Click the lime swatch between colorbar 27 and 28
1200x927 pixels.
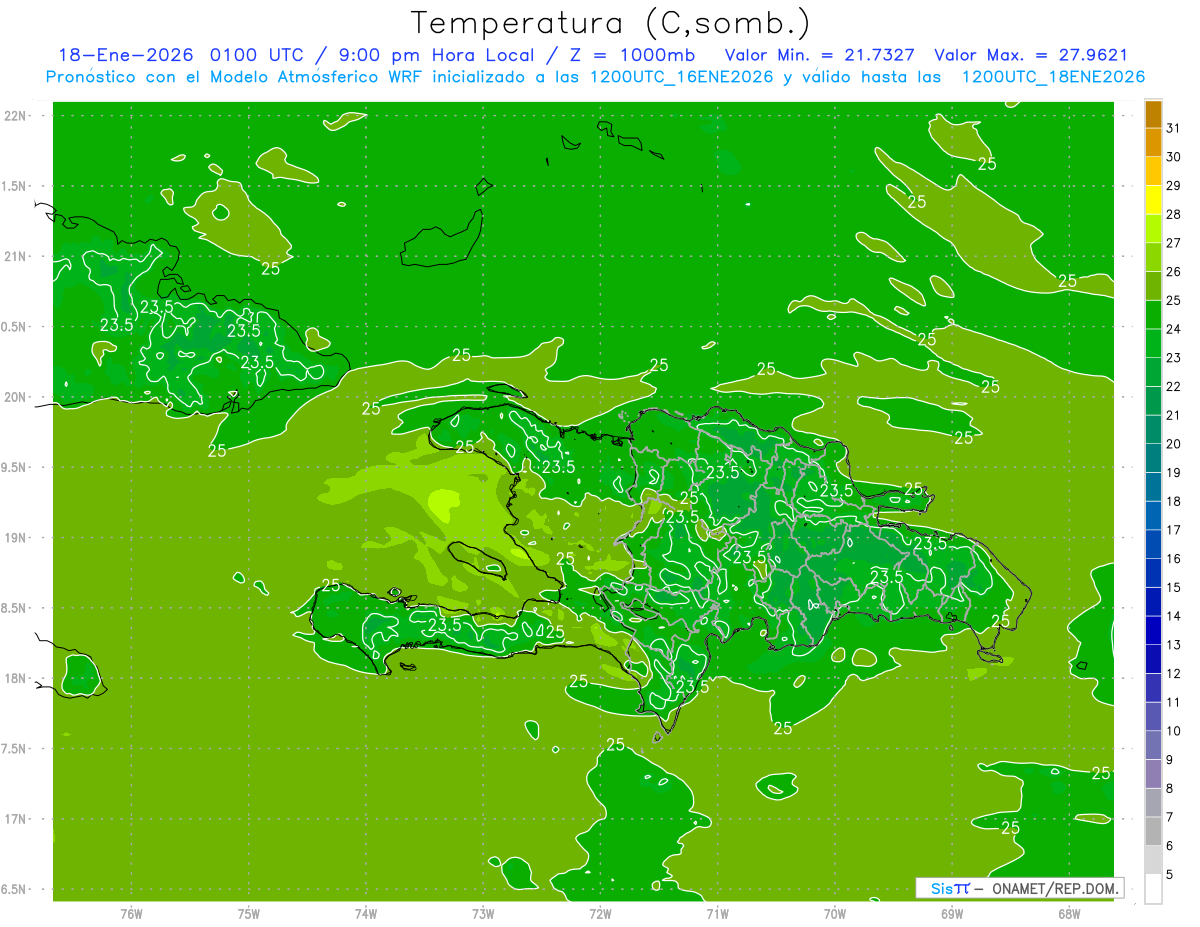1153,228
